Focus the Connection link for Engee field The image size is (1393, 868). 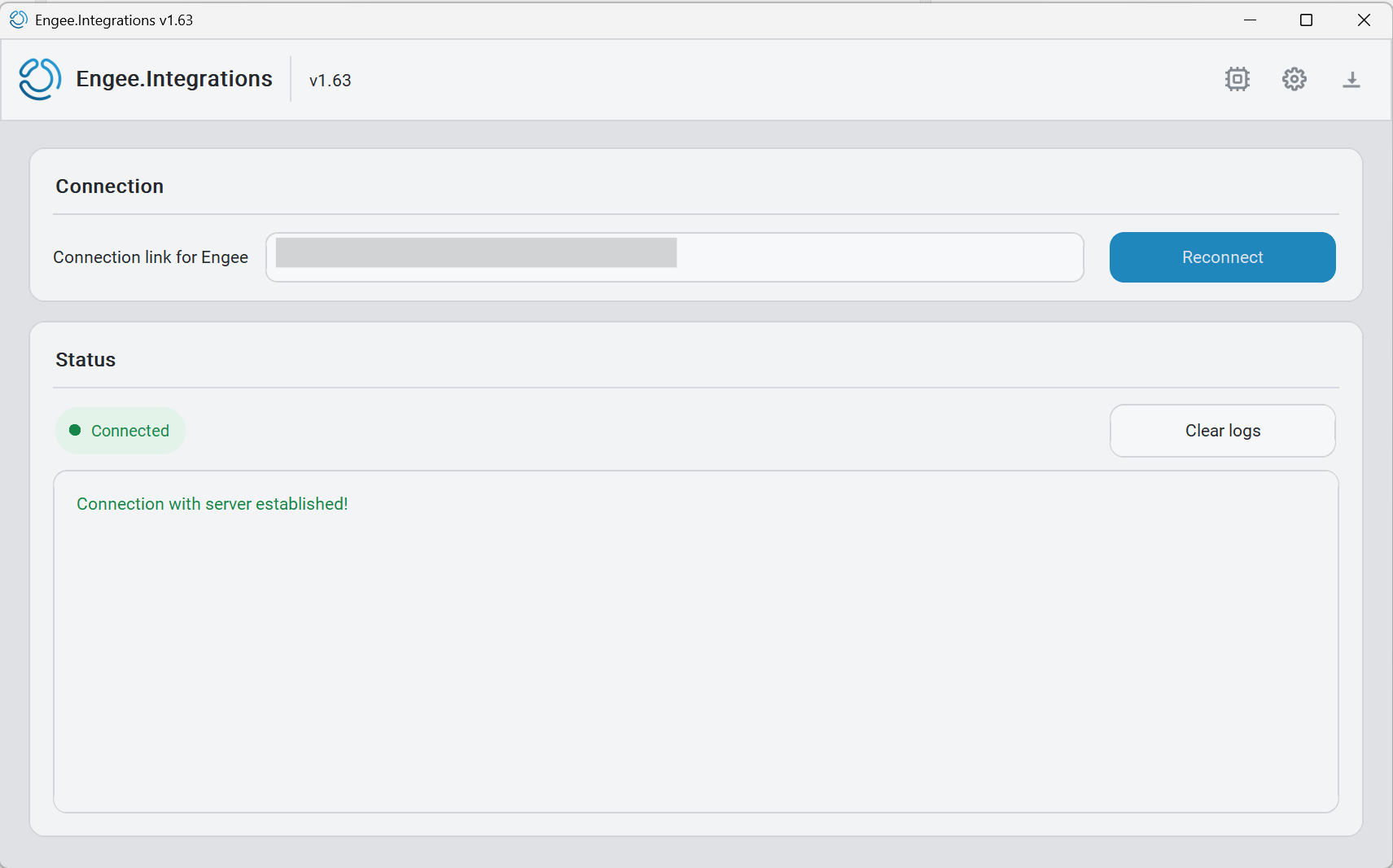pos(674,257)
